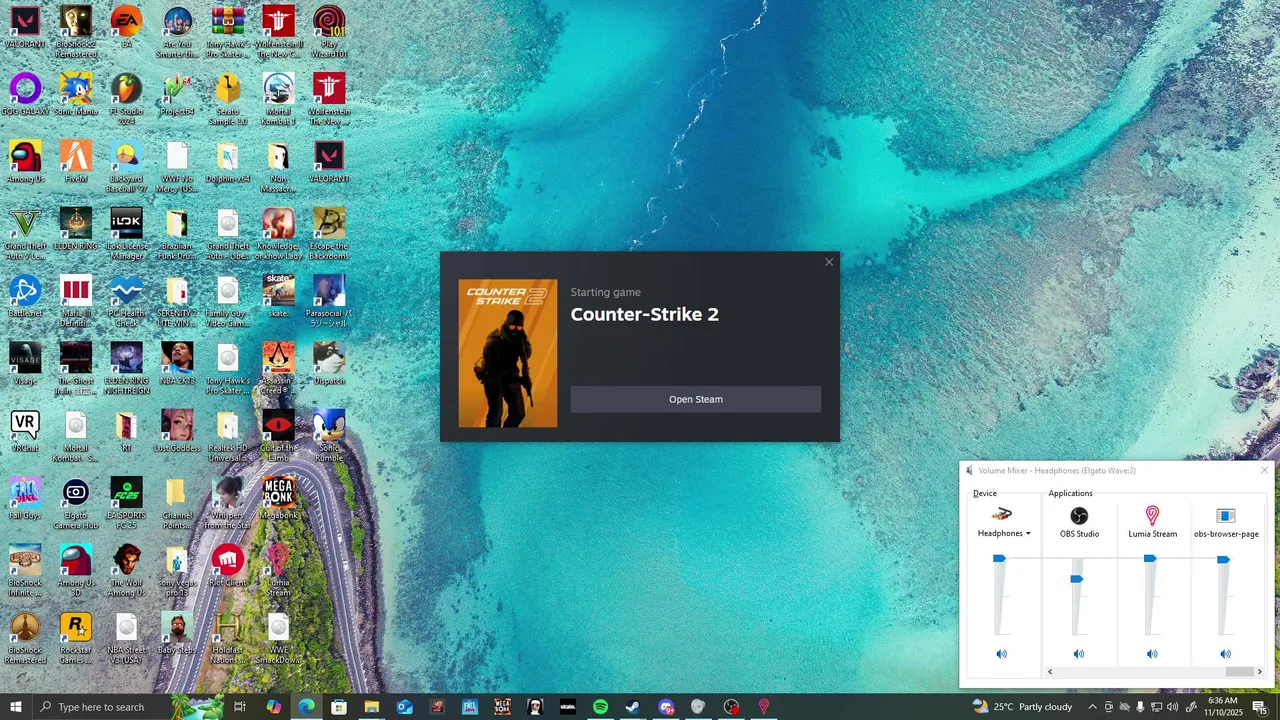This screenshot has width=1280, height=720.
Task: Select the Rockstar Games desktop shortcut
Action: pos(76,637)
